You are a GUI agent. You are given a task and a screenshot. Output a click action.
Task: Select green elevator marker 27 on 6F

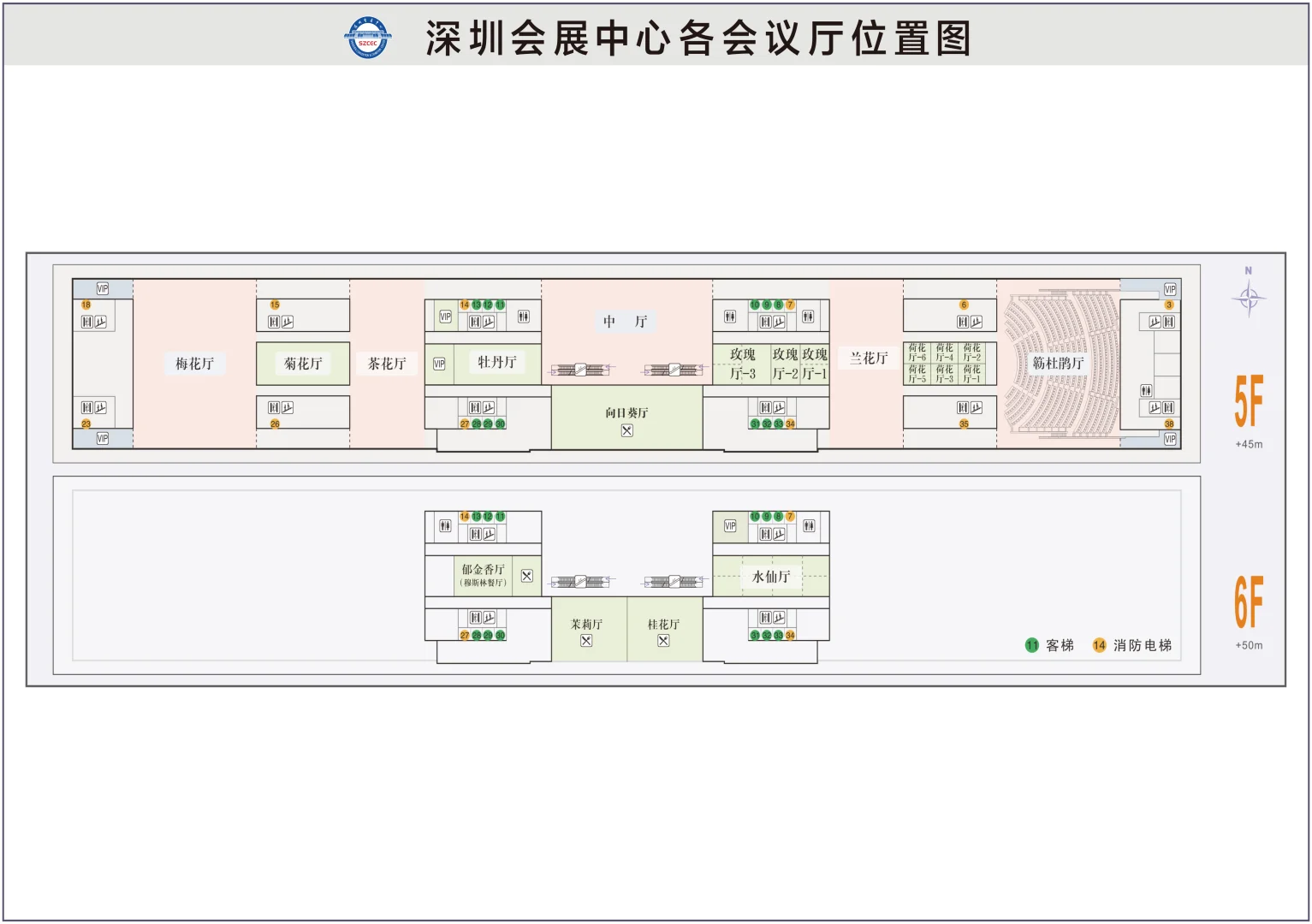click(465, 636)
